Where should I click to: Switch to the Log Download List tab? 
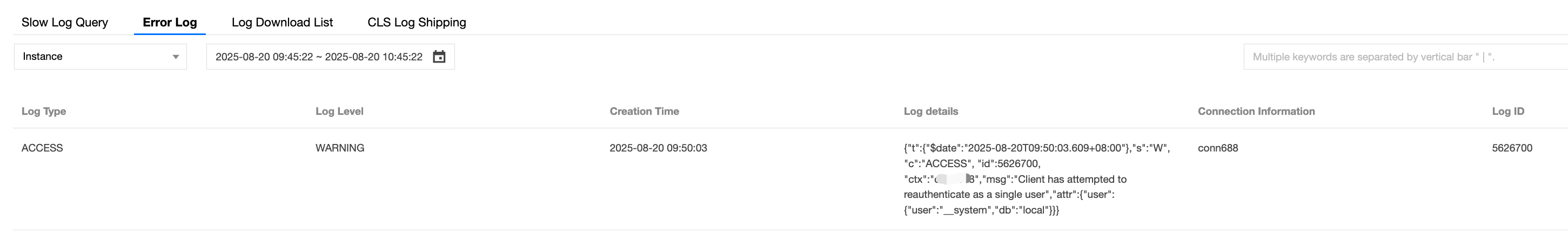tap(282, 23)
